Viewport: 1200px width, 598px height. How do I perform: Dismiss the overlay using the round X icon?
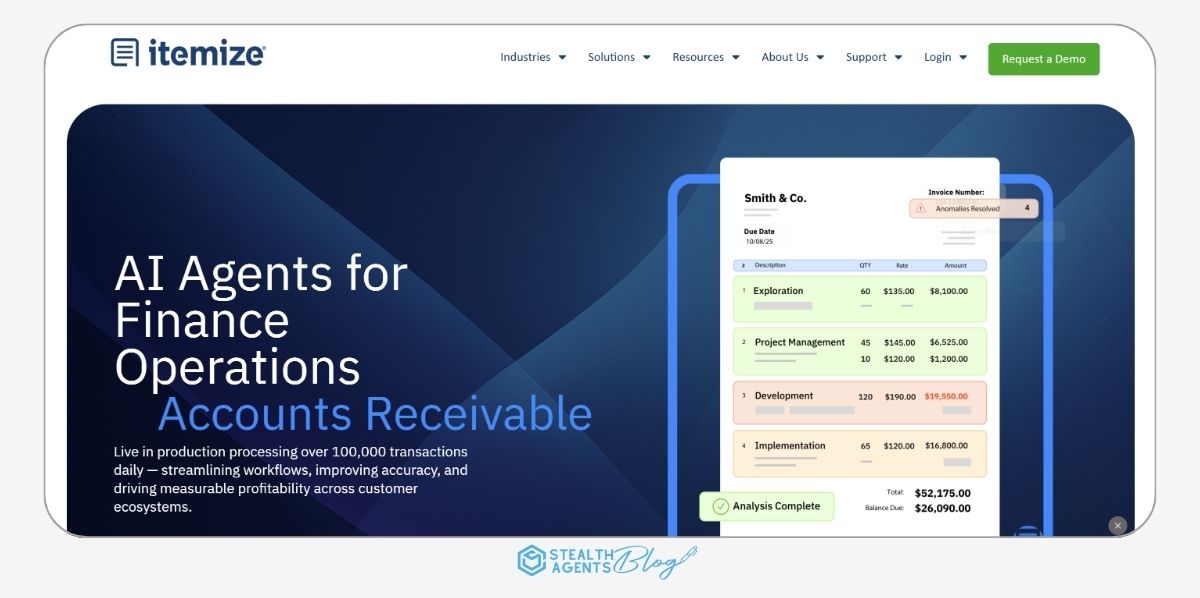coord(1117,525)
